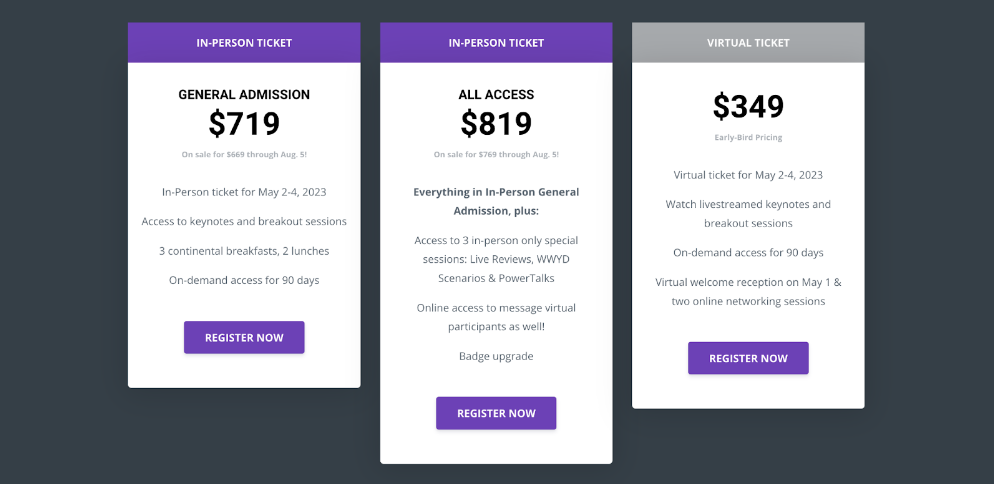The width and height of the screenshot is (994, 484).
Task: Click the Everything in In-Person General Admission text
Action: click(x=496, y=201)
